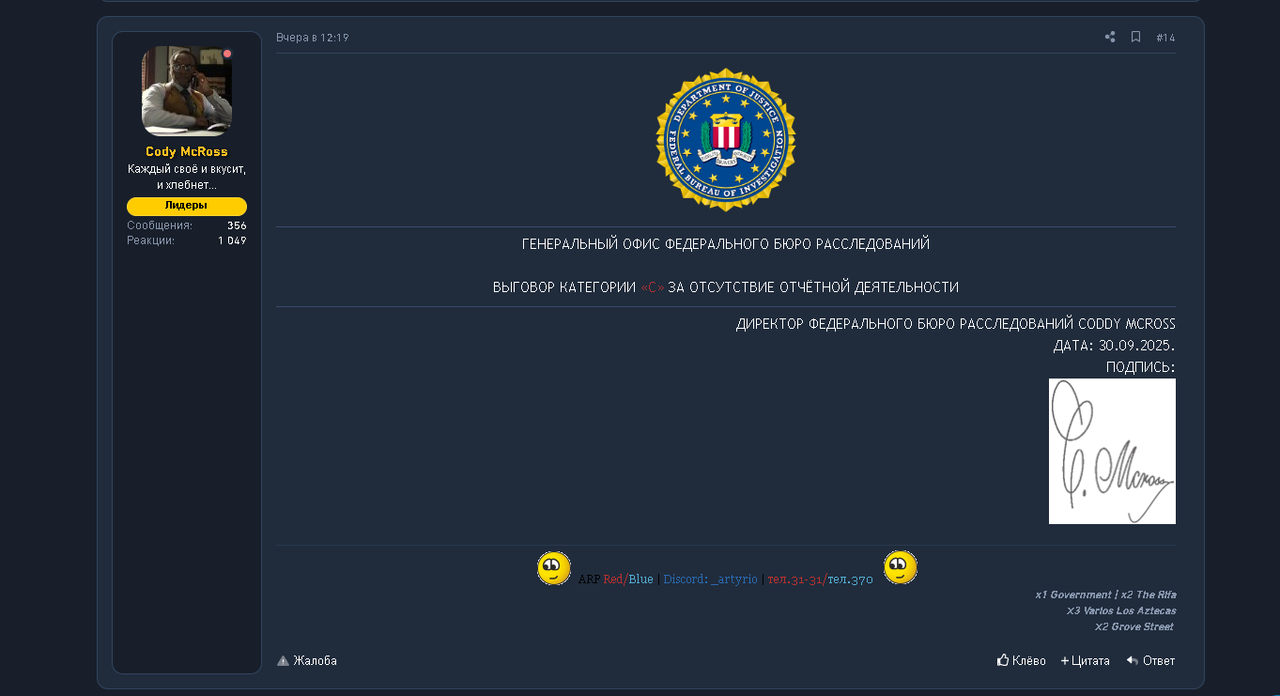
Task: Like the post with Клёво button
Action: [x=1021, y=661]
